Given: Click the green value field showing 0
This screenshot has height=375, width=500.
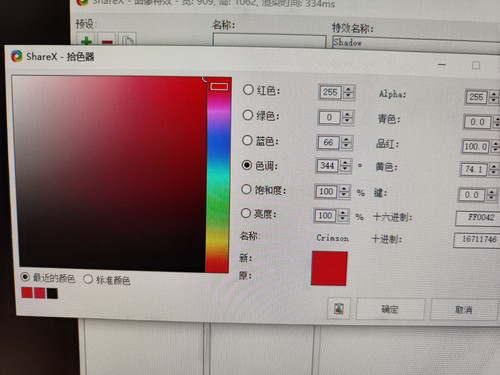Looking at the screenshot, I should [x=329, y=117].
